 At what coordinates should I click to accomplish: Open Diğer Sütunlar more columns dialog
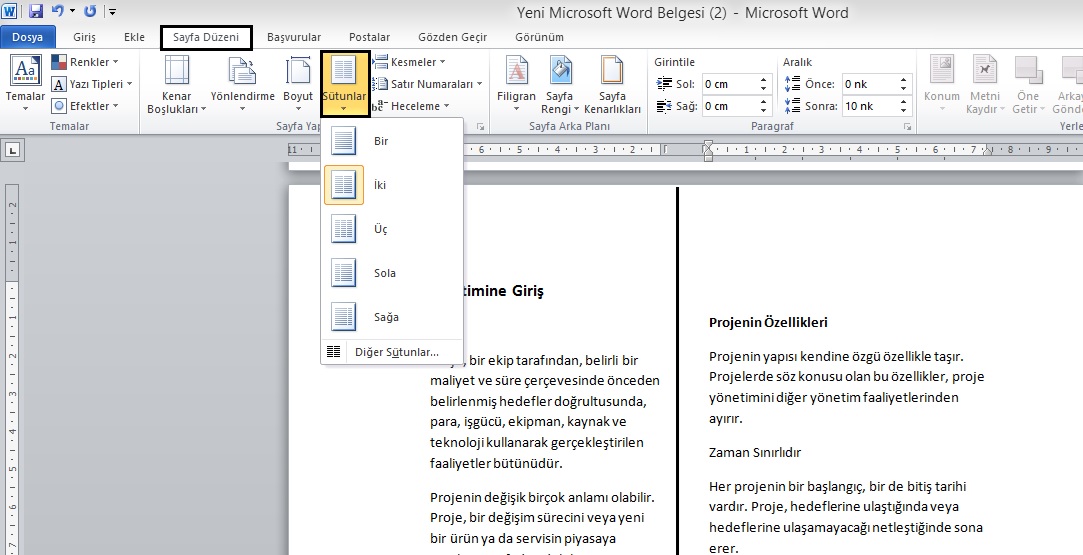[392, 352]
